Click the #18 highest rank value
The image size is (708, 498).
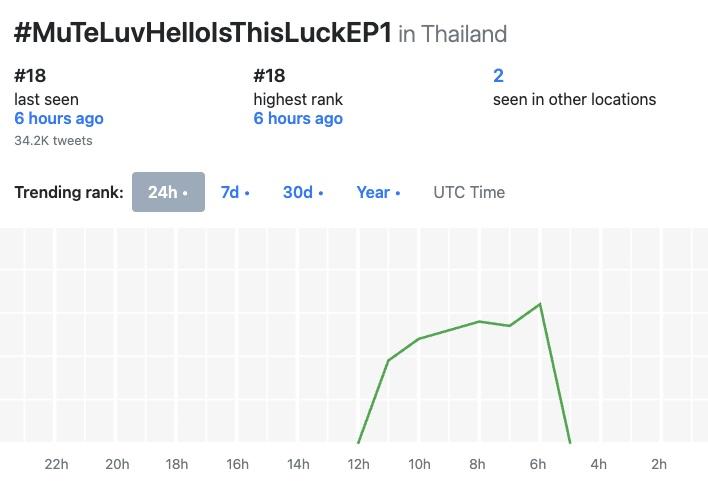tap(269, 75)
